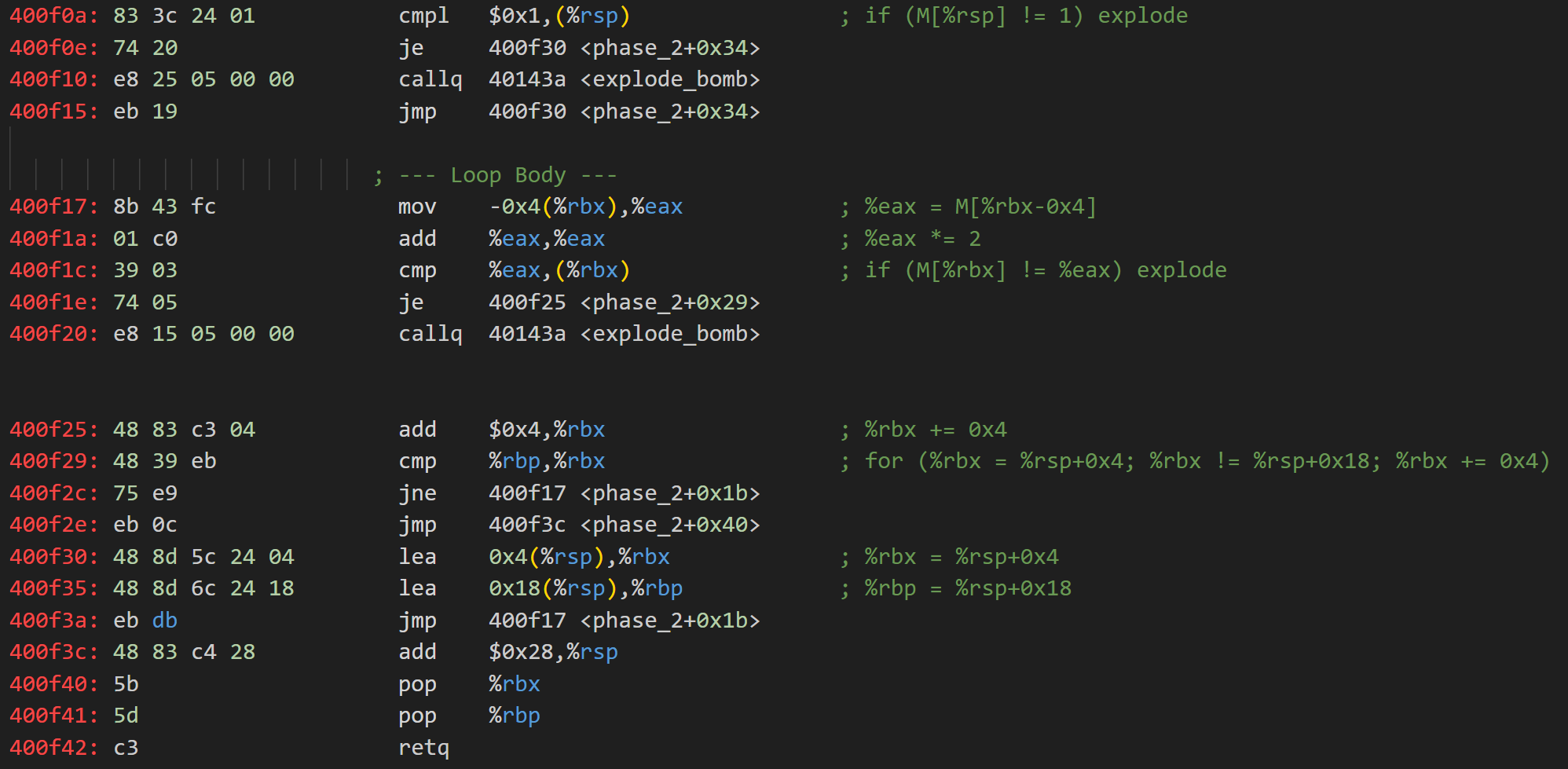Select explode_bomb target on line 400f10
Viewport: 1568px width, 769px height.
tap(670, 79)
